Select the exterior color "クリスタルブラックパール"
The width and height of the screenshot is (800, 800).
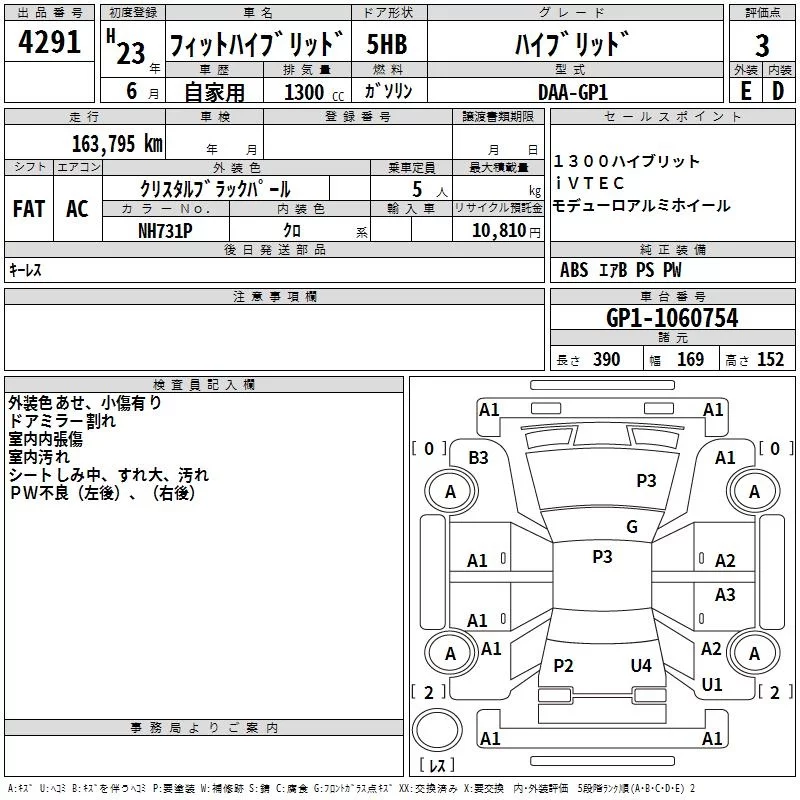(x=215, y=189)
